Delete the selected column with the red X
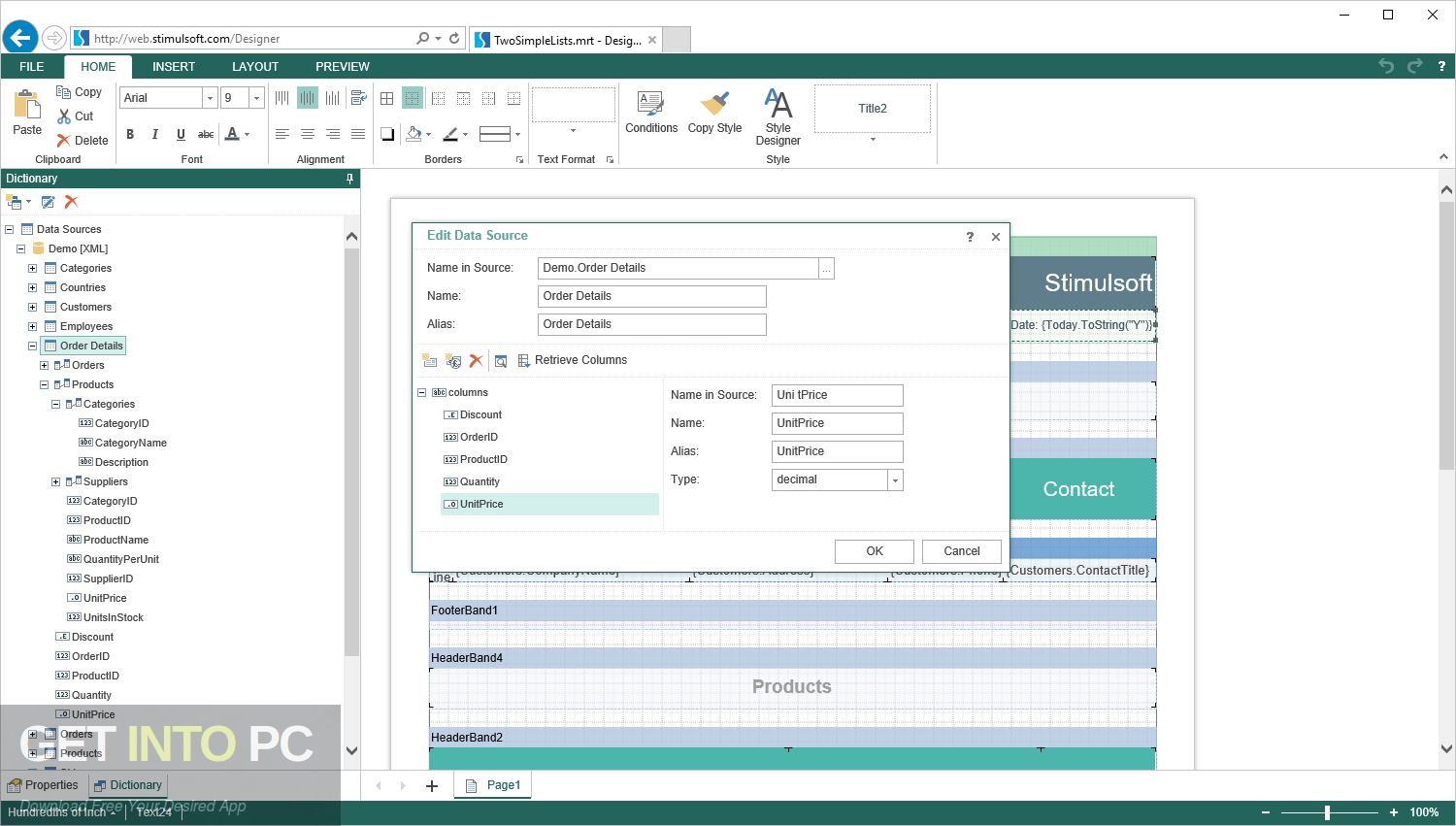 tap(476, 360)
